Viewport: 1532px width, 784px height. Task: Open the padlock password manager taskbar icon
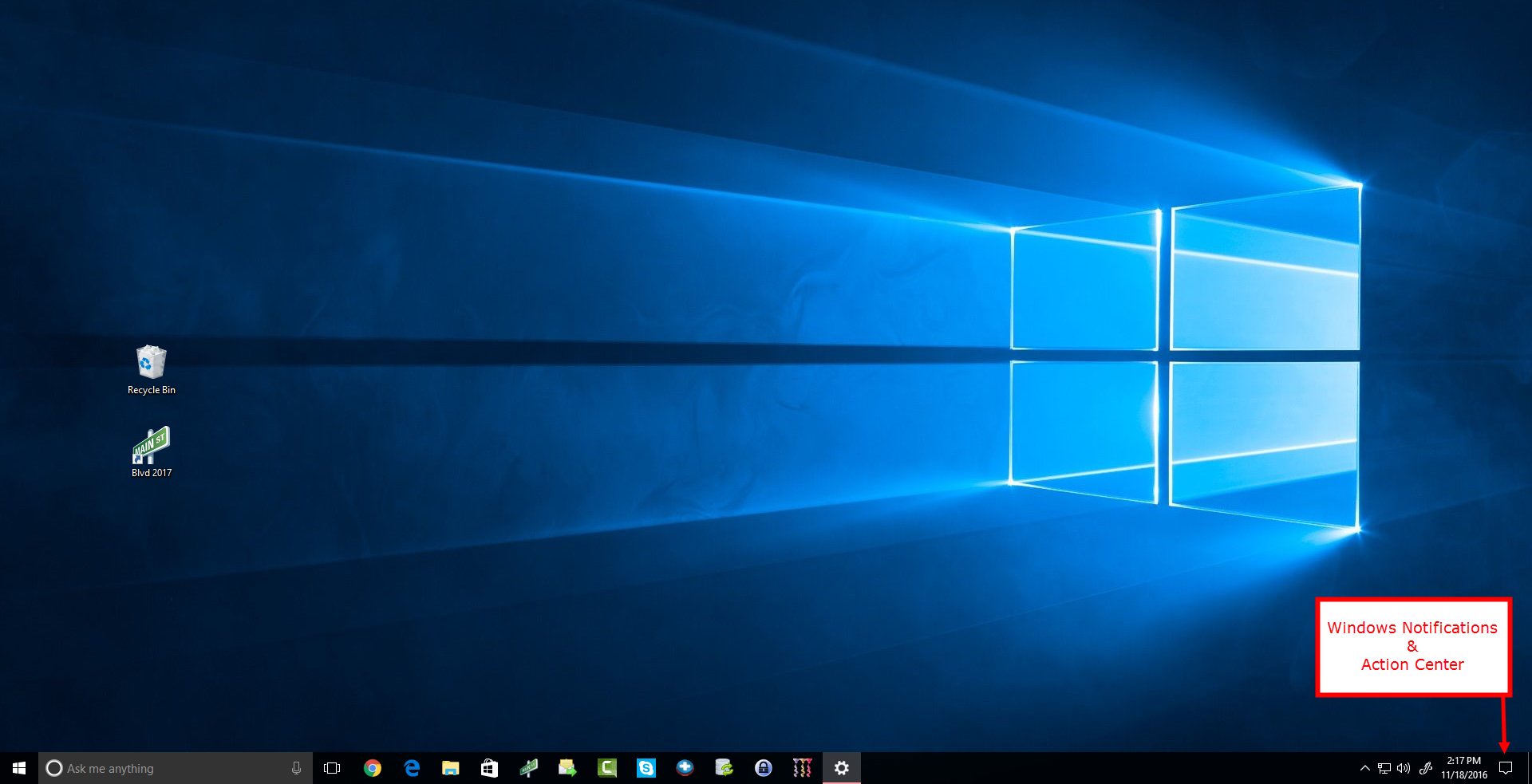[x=764, y=768]
